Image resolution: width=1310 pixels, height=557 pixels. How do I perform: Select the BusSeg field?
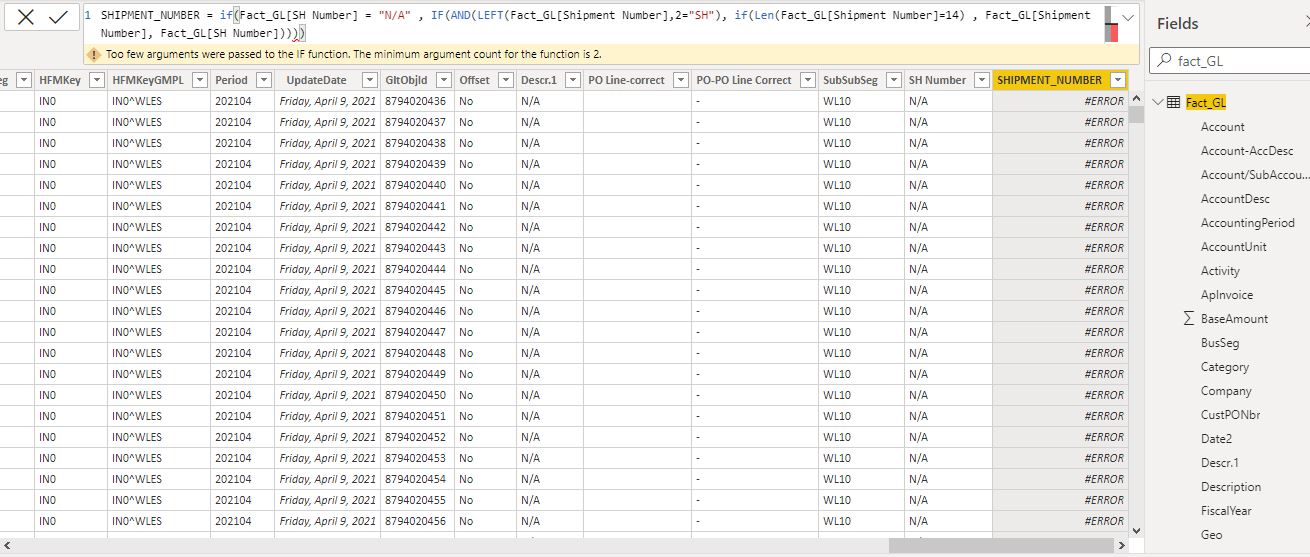click(1220, 343)
